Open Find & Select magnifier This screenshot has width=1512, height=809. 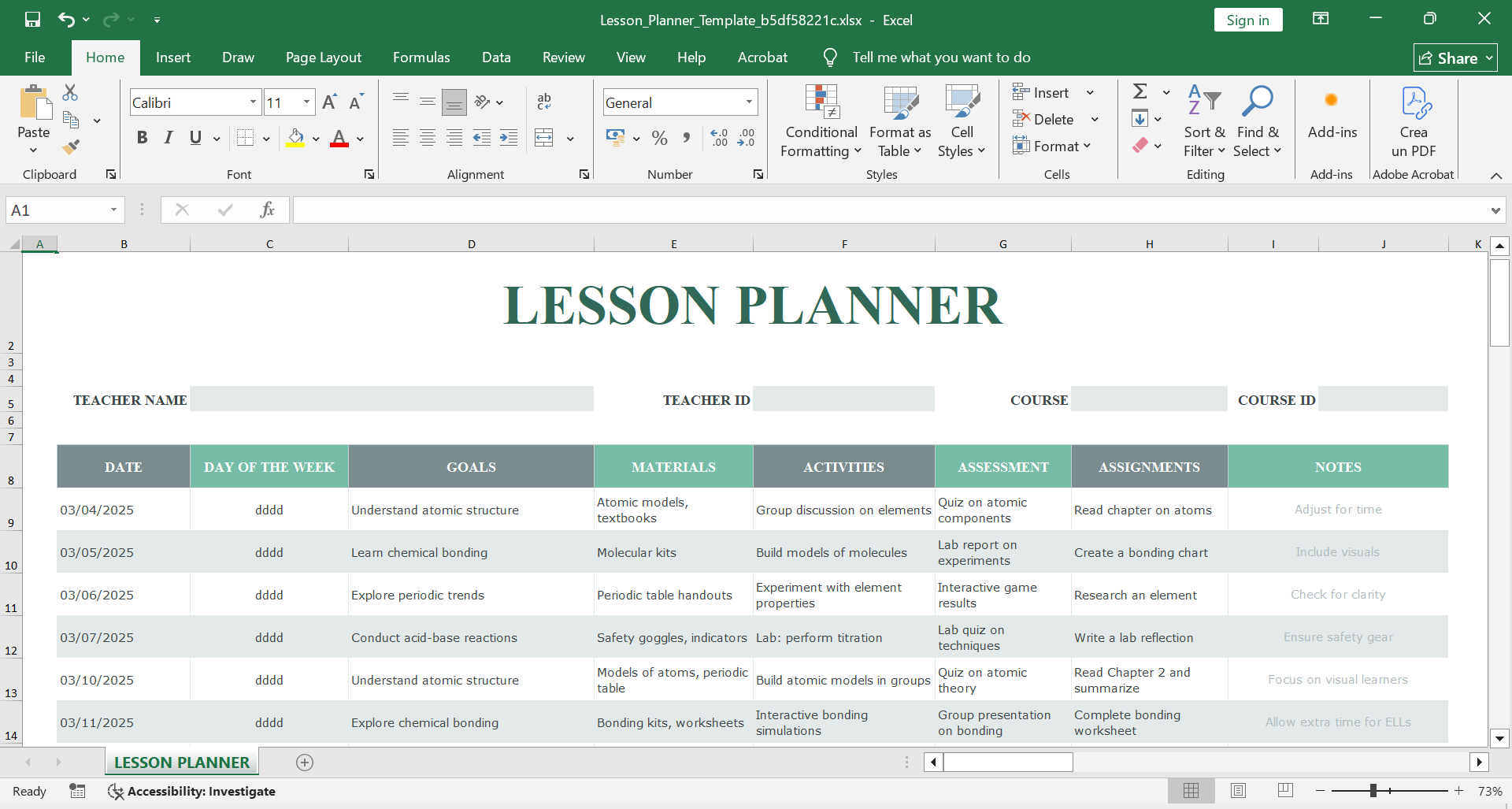1257,121
